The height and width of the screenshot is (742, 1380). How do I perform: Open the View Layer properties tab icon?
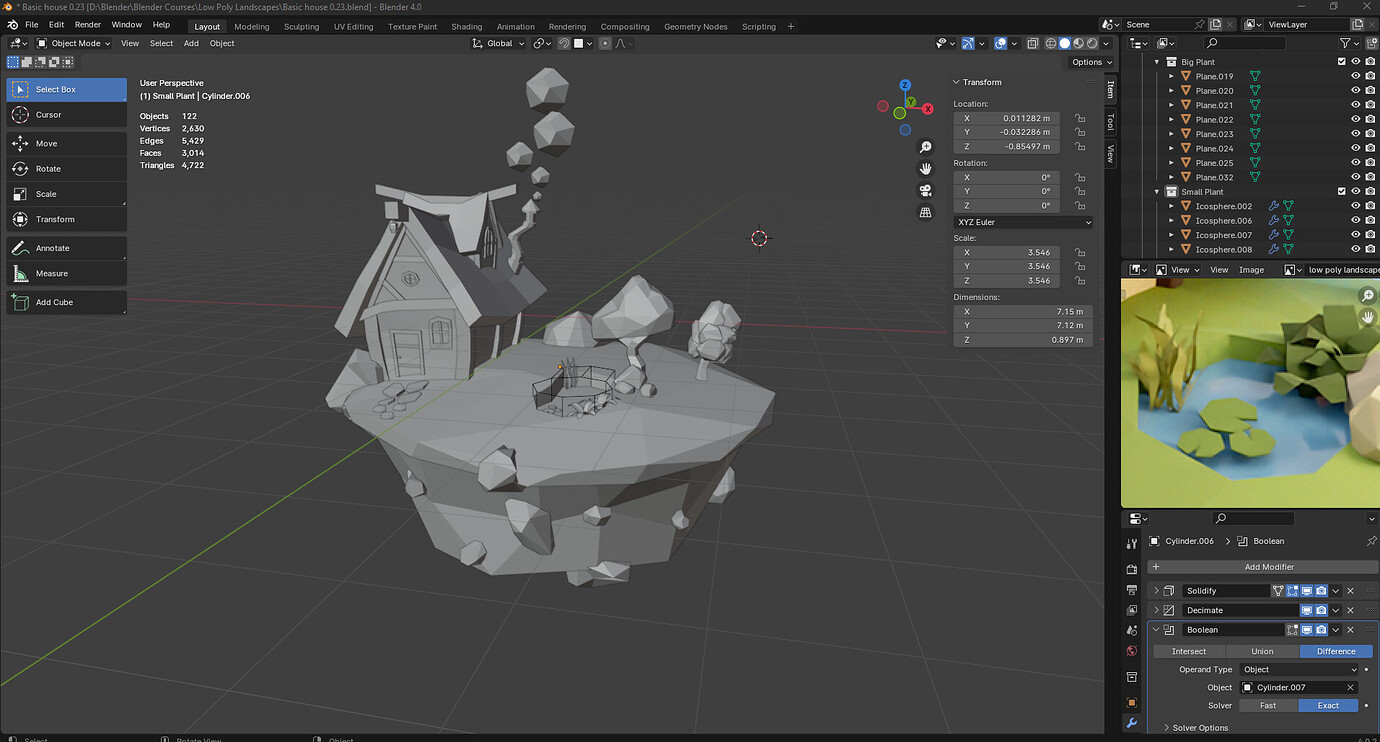(x=1131, y=610)
